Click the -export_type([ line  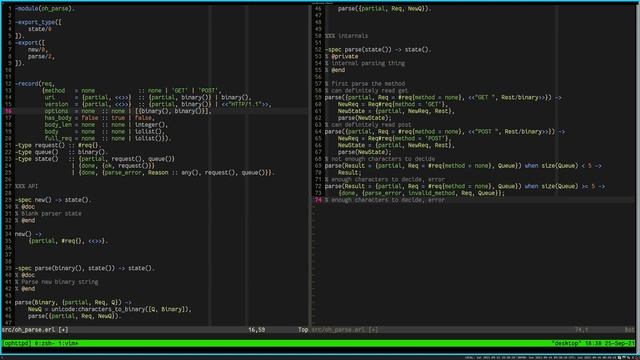point(38,22)
